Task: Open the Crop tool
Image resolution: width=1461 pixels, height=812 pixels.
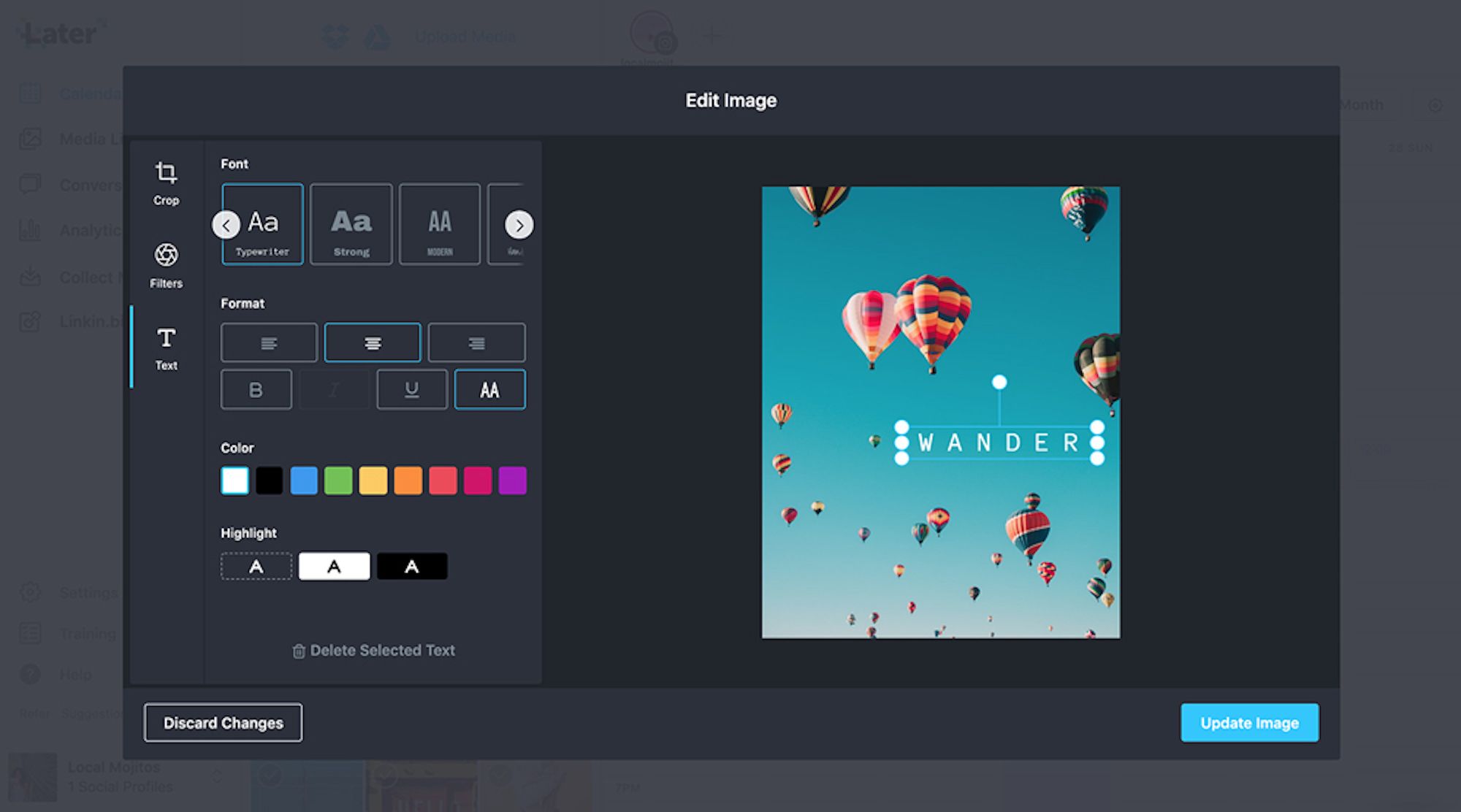Action: [x=166, y=183]
